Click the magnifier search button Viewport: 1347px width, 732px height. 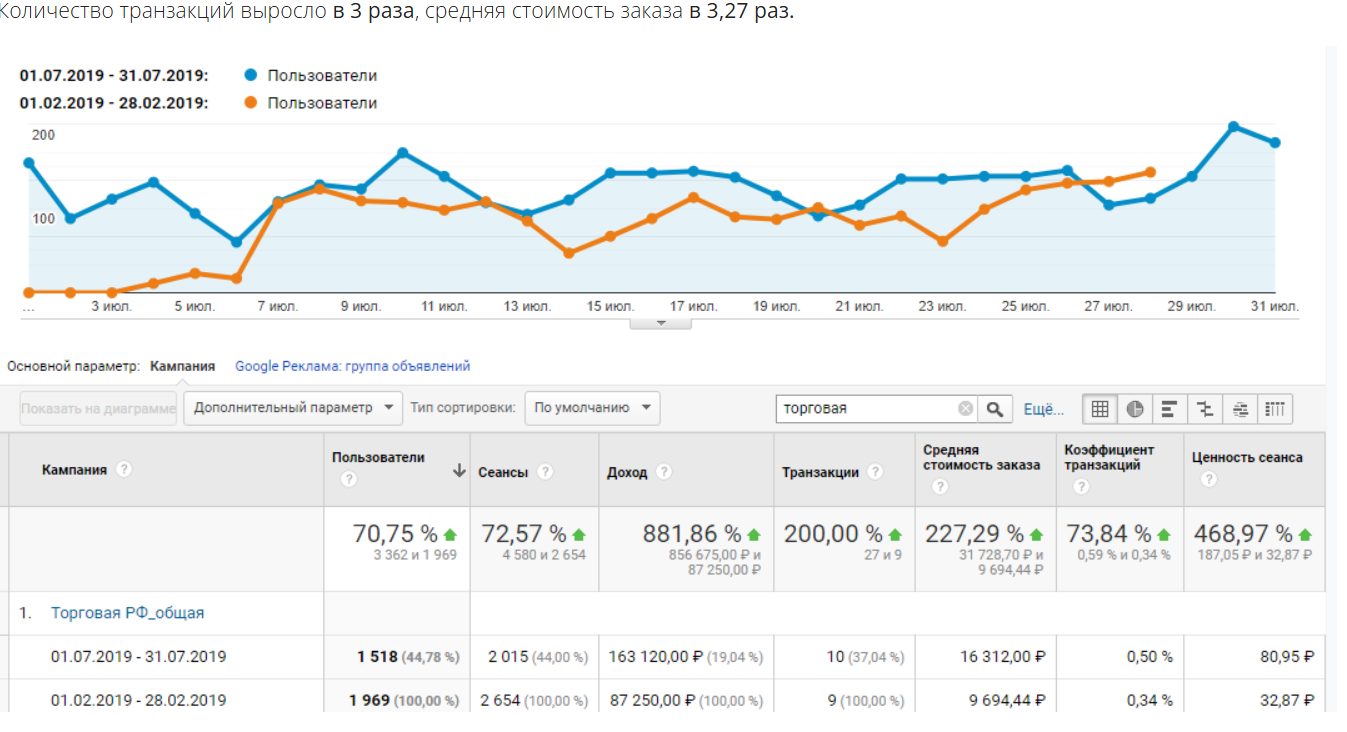pos(994,408)
